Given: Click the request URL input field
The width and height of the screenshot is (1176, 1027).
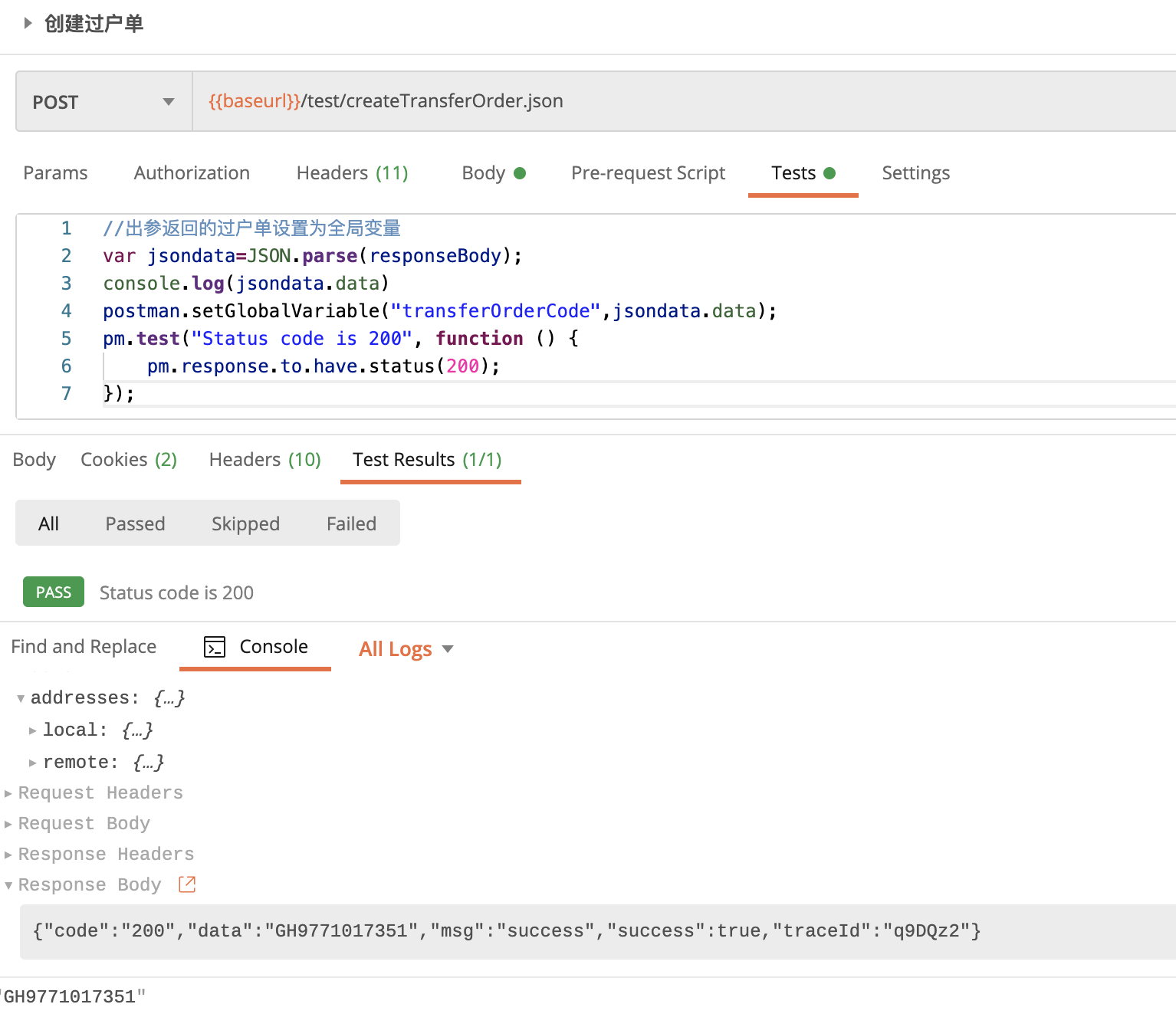Looking at the screenshot, I should coord(684,101).
